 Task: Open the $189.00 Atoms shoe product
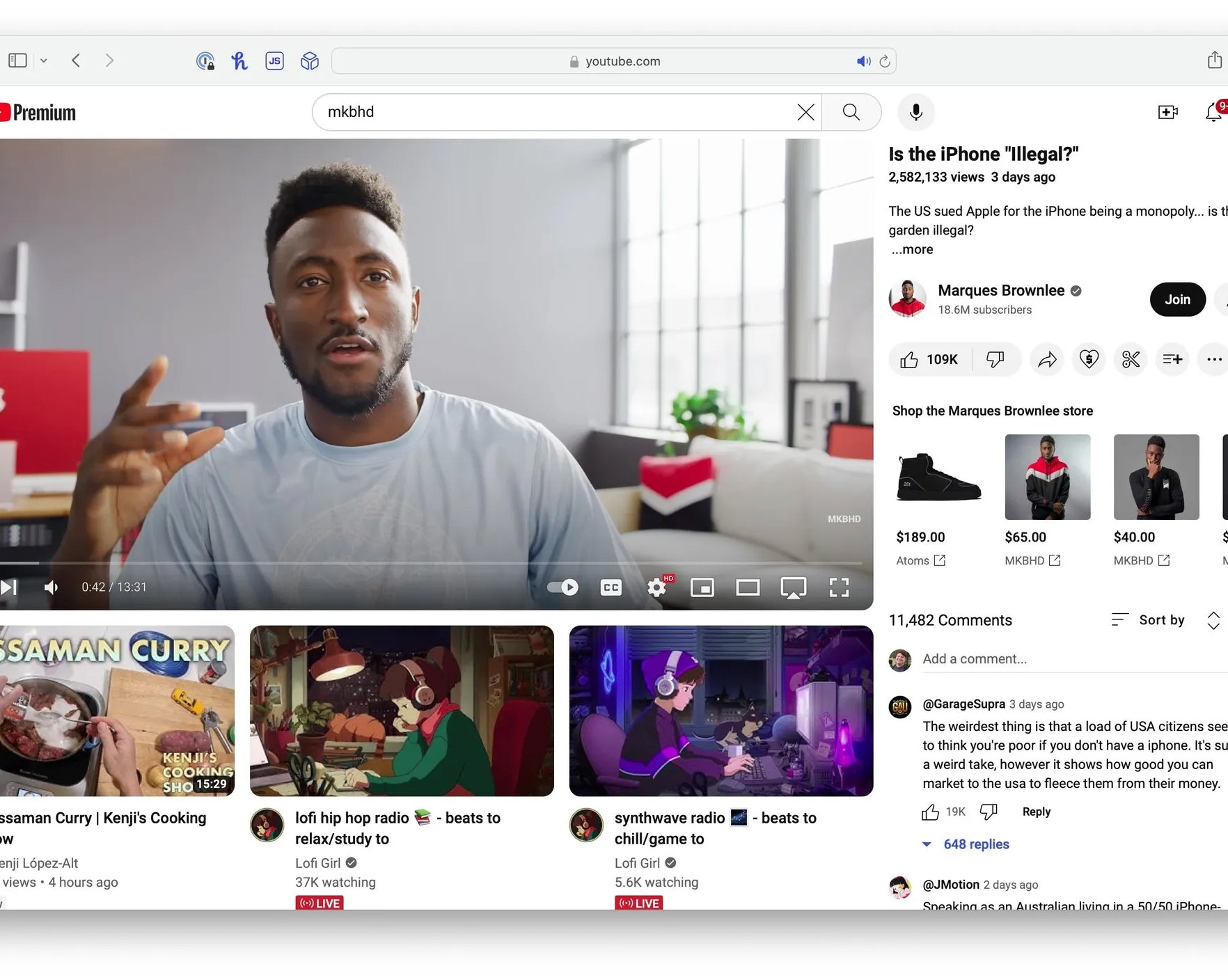click(939, 477)
